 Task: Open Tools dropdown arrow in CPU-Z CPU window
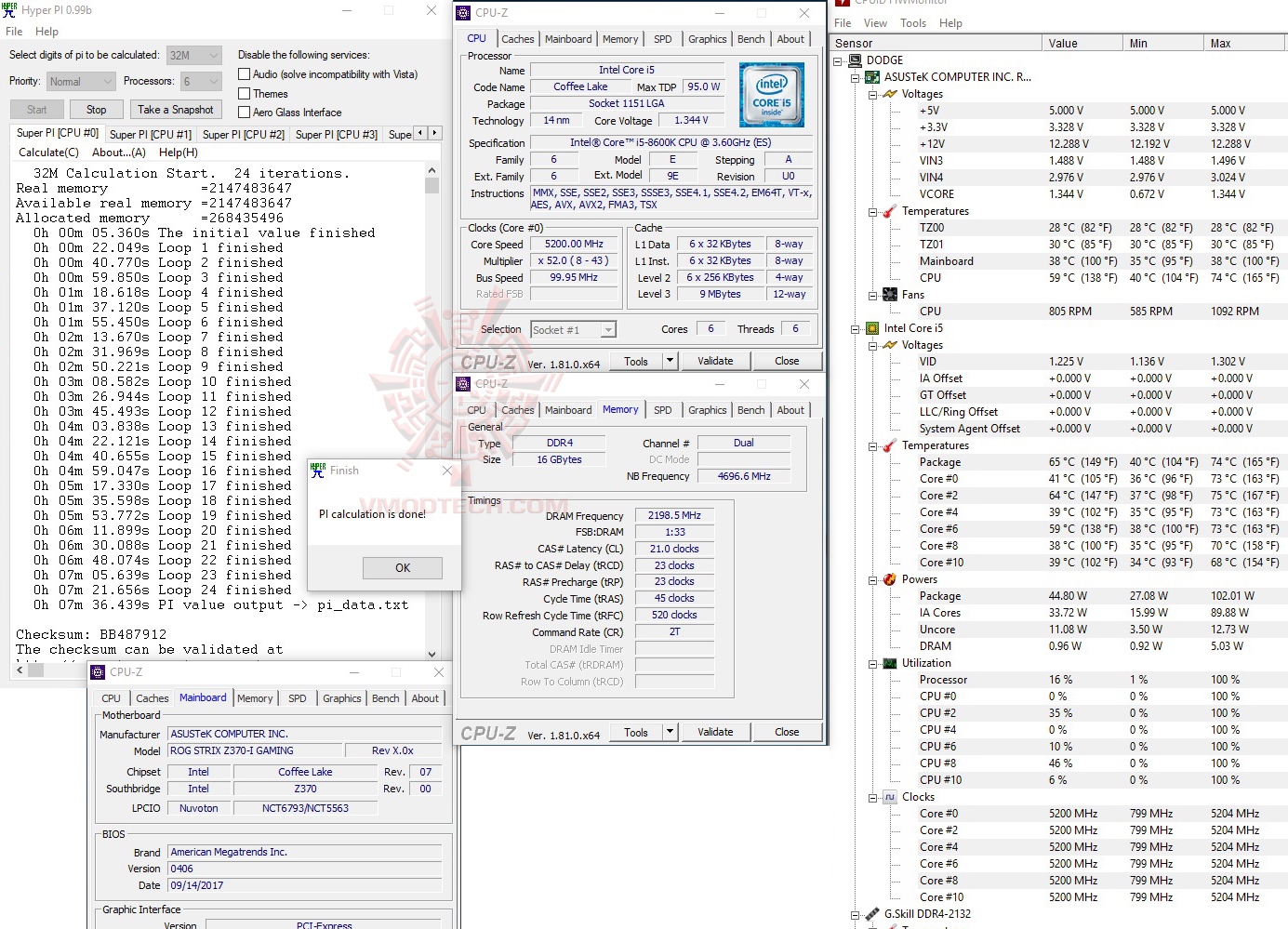pyautogui.click(x=670, y=361)
